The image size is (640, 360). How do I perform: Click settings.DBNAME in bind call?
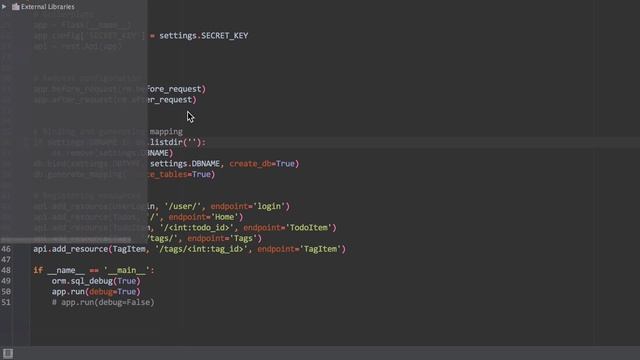click(x=185, y=164)
